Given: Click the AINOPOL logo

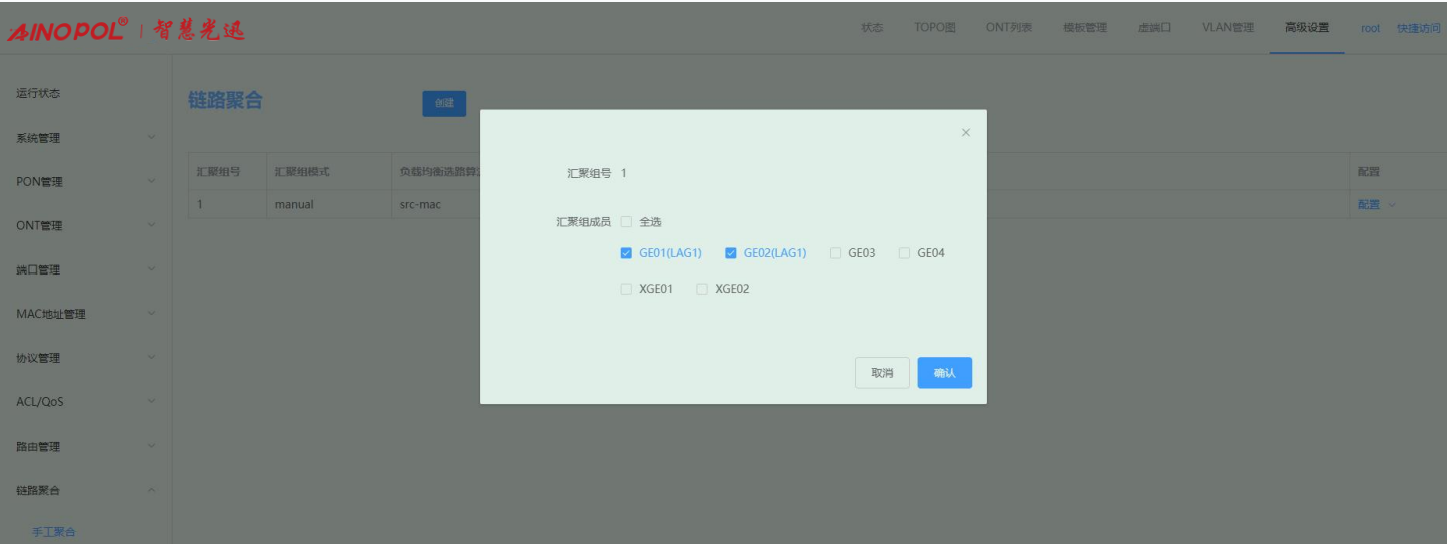Looking at the screenshot, I should pos(68,29).
